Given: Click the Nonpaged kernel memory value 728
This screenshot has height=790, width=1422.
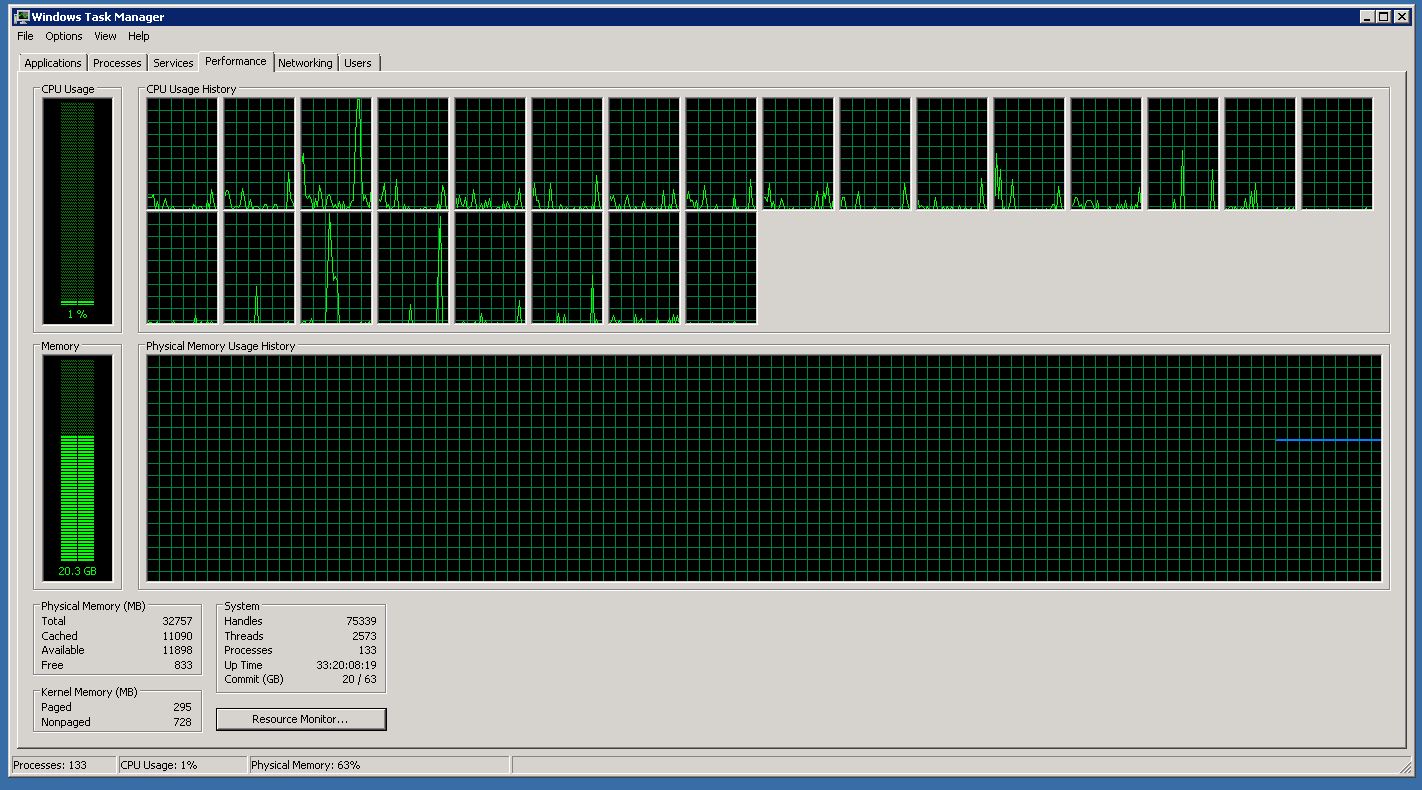Looking at the screenshot, I should click(182, 722).
